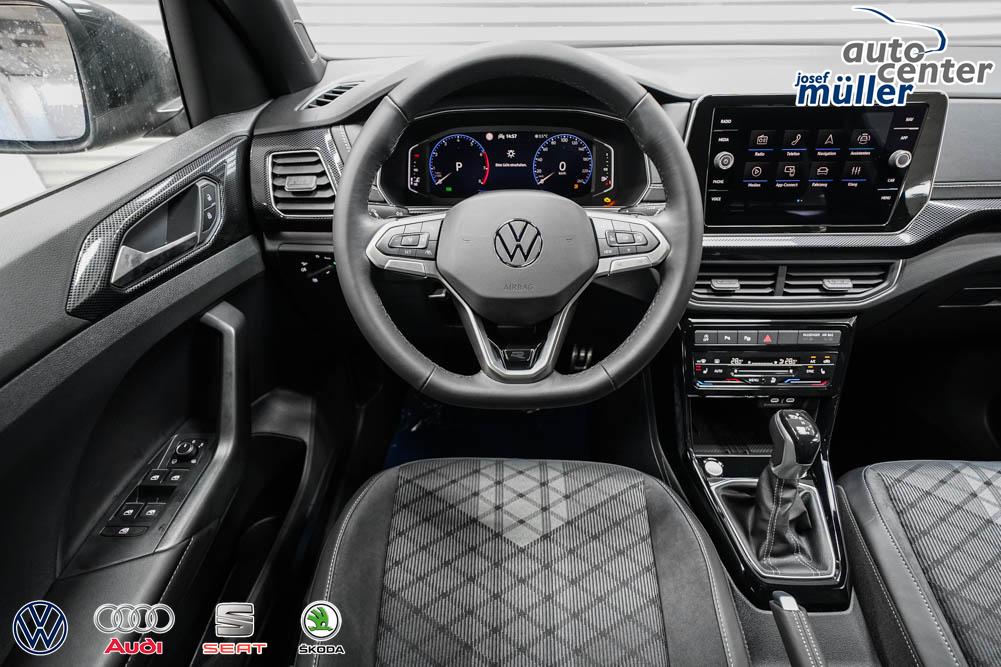Toggle the red hazard warning triangle button
The height and width of the screenshot is (667, 1001).
pyautogui.click(x=767, y=338)
